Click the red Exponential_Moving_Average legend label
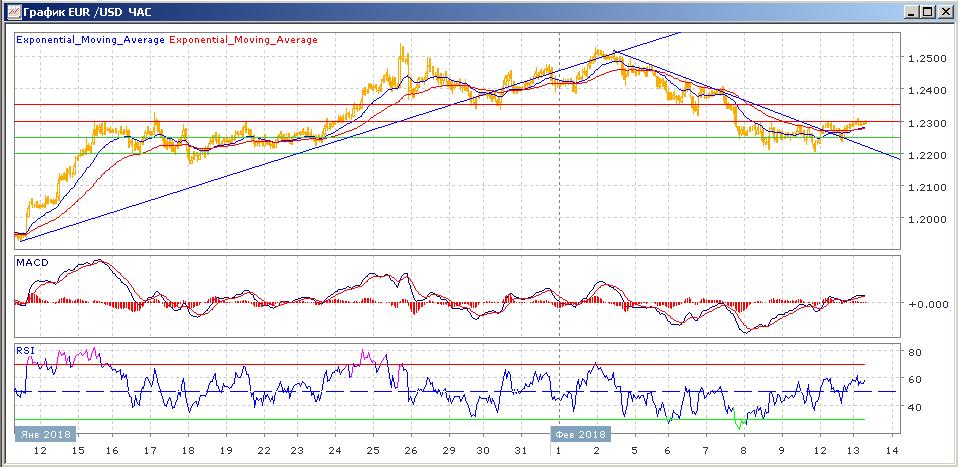Image resolution: width=958 pixels, height=467 pixels. pyautogui.click(x=243, y=40)
